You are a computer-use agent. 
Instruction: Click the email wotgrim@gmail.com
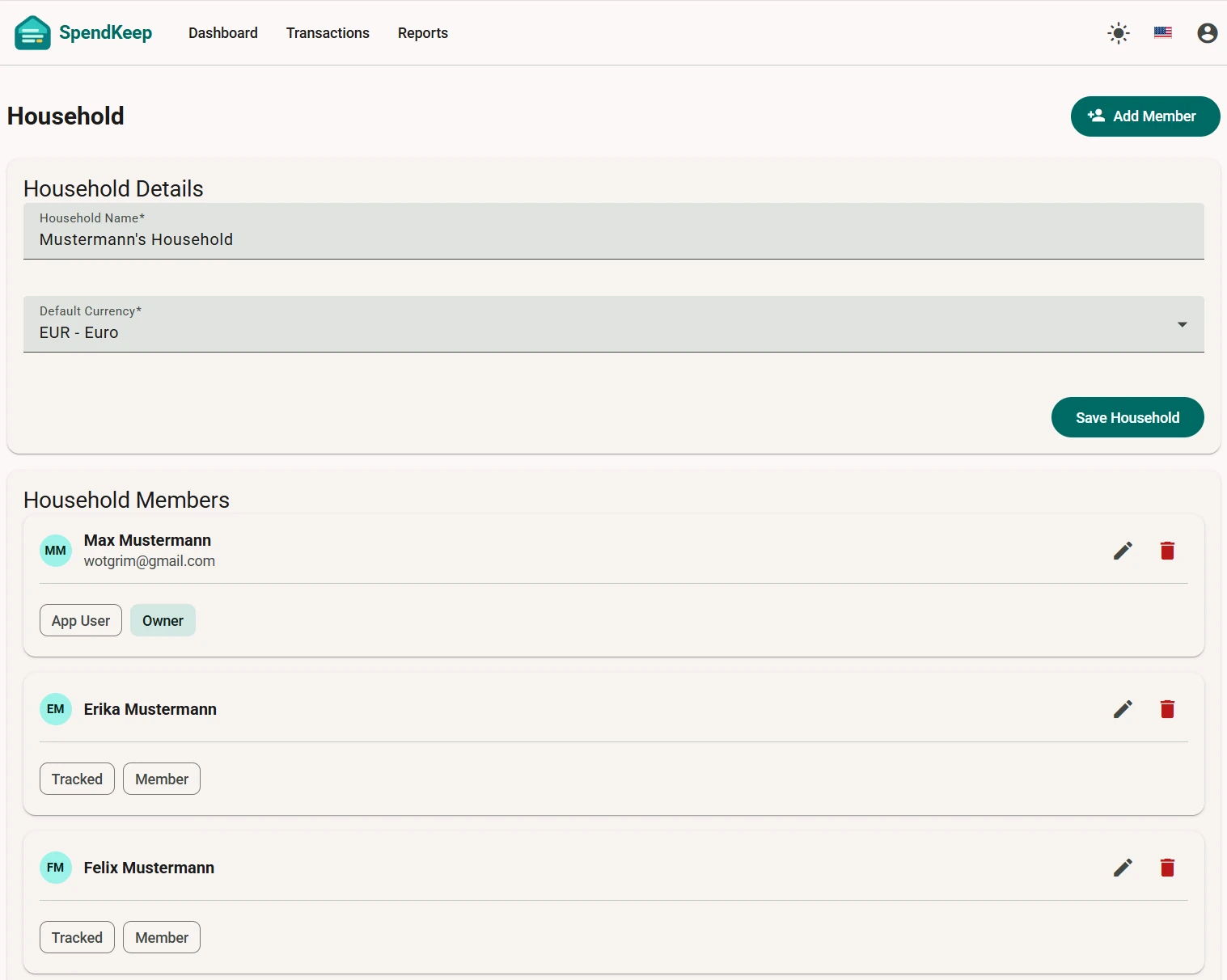pyautogui.click(x=150, y=561)
